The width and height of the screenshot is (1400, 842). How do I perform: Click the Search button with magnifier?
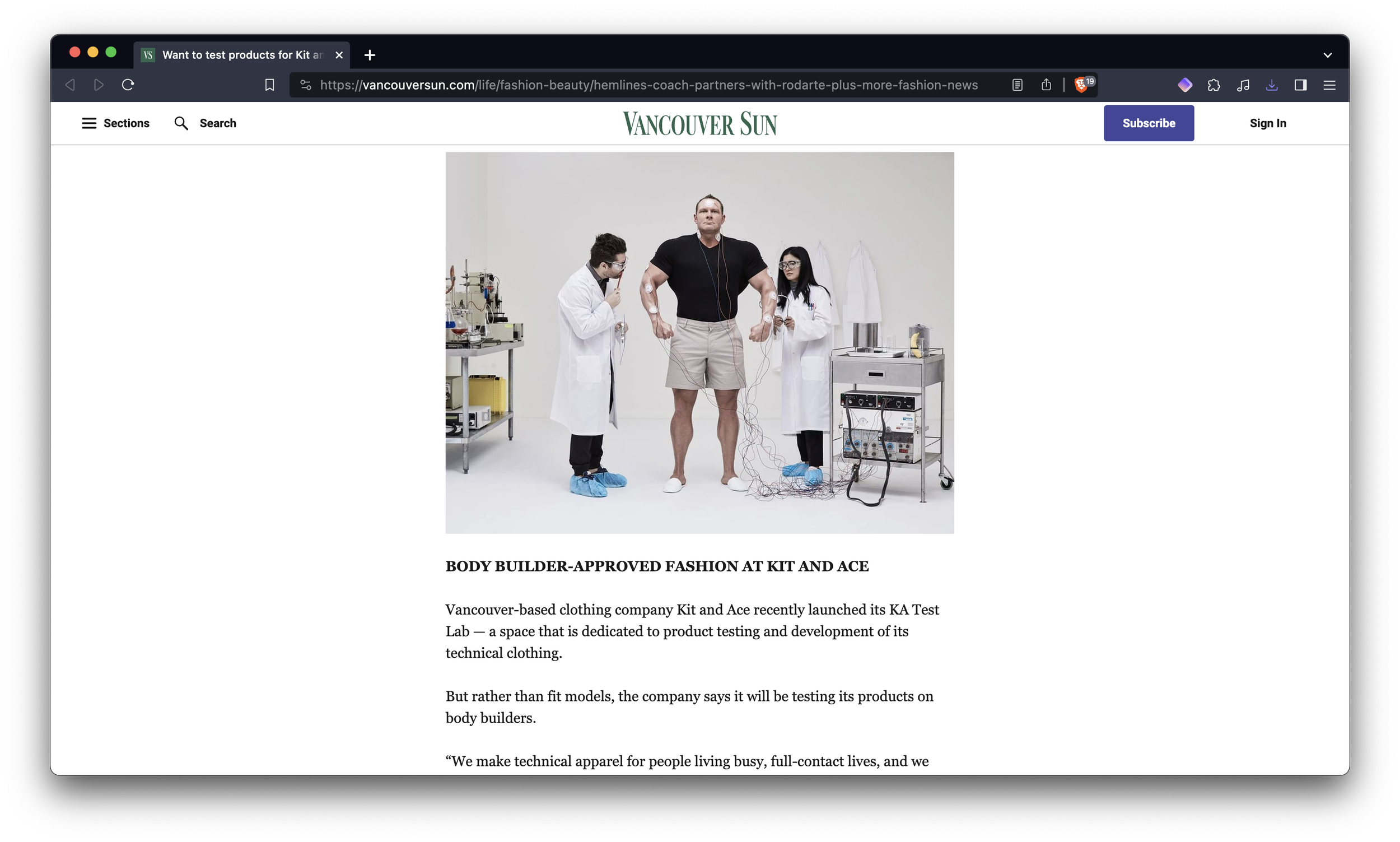pos(206,123)
